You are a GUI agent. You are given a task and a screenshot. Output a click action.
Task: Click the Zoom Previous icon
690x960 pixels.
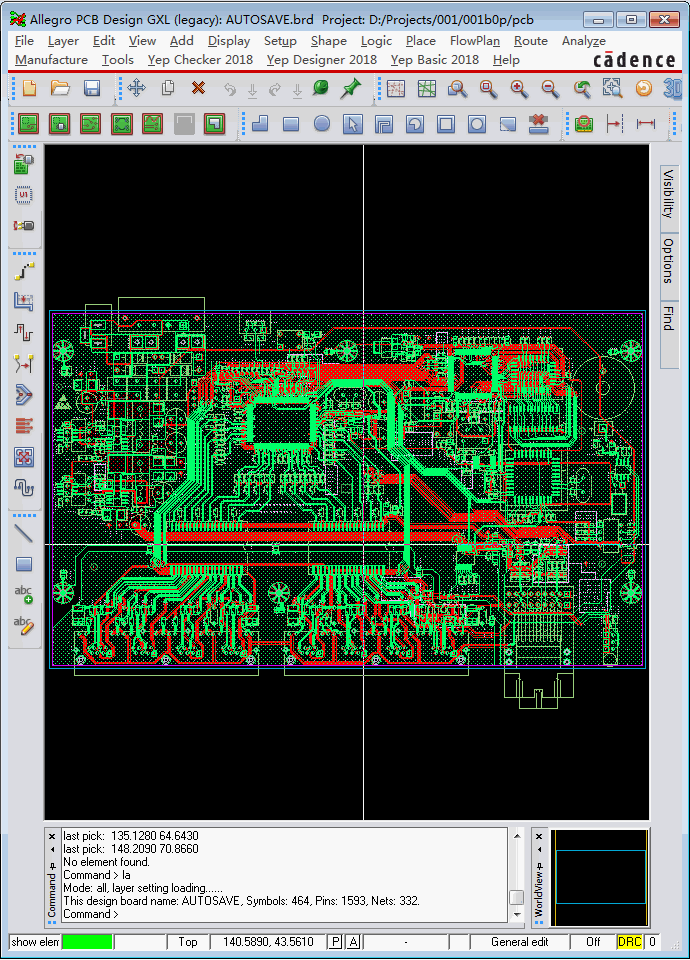pos(581,89)
